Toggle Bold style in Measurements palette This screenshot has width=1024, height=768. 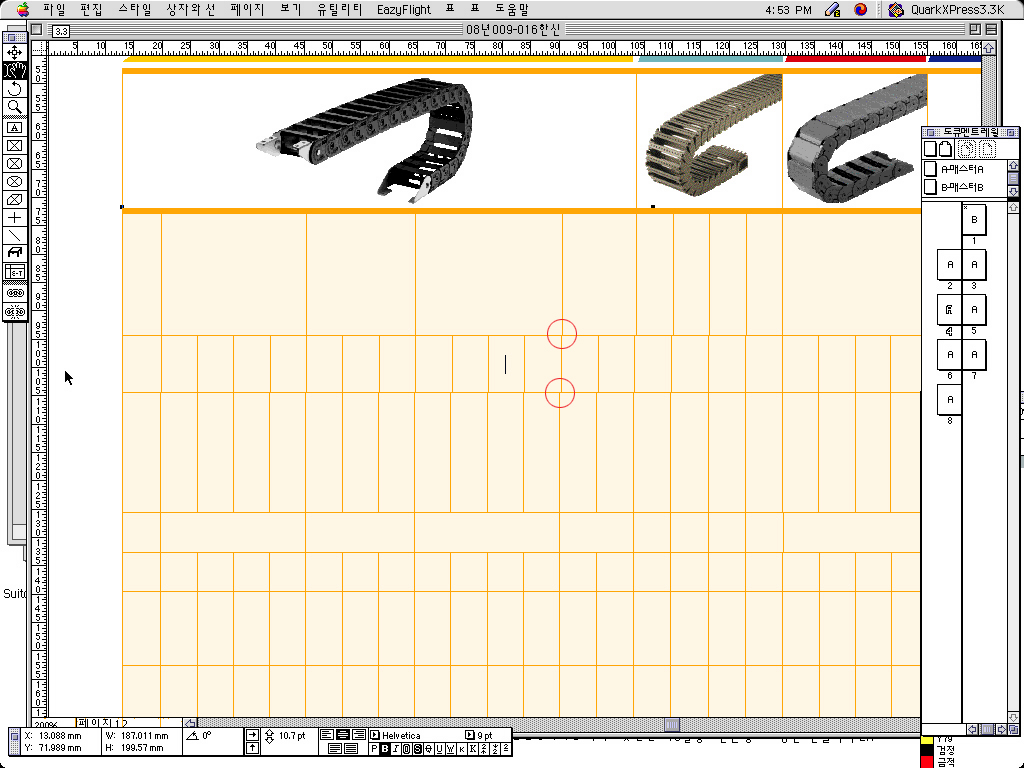(x=386, y=749)
